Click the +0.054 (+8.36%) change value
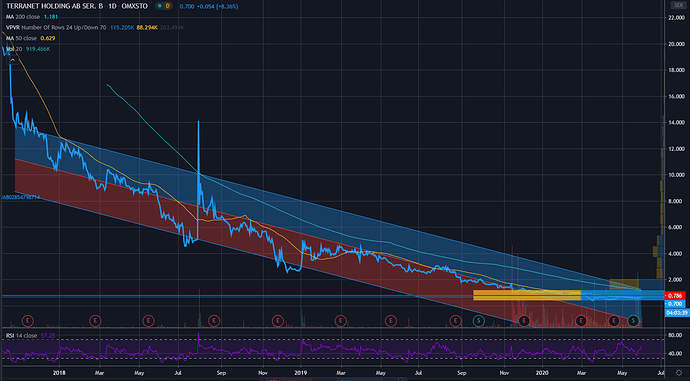690x381 pixels. (x=217, y=7)
